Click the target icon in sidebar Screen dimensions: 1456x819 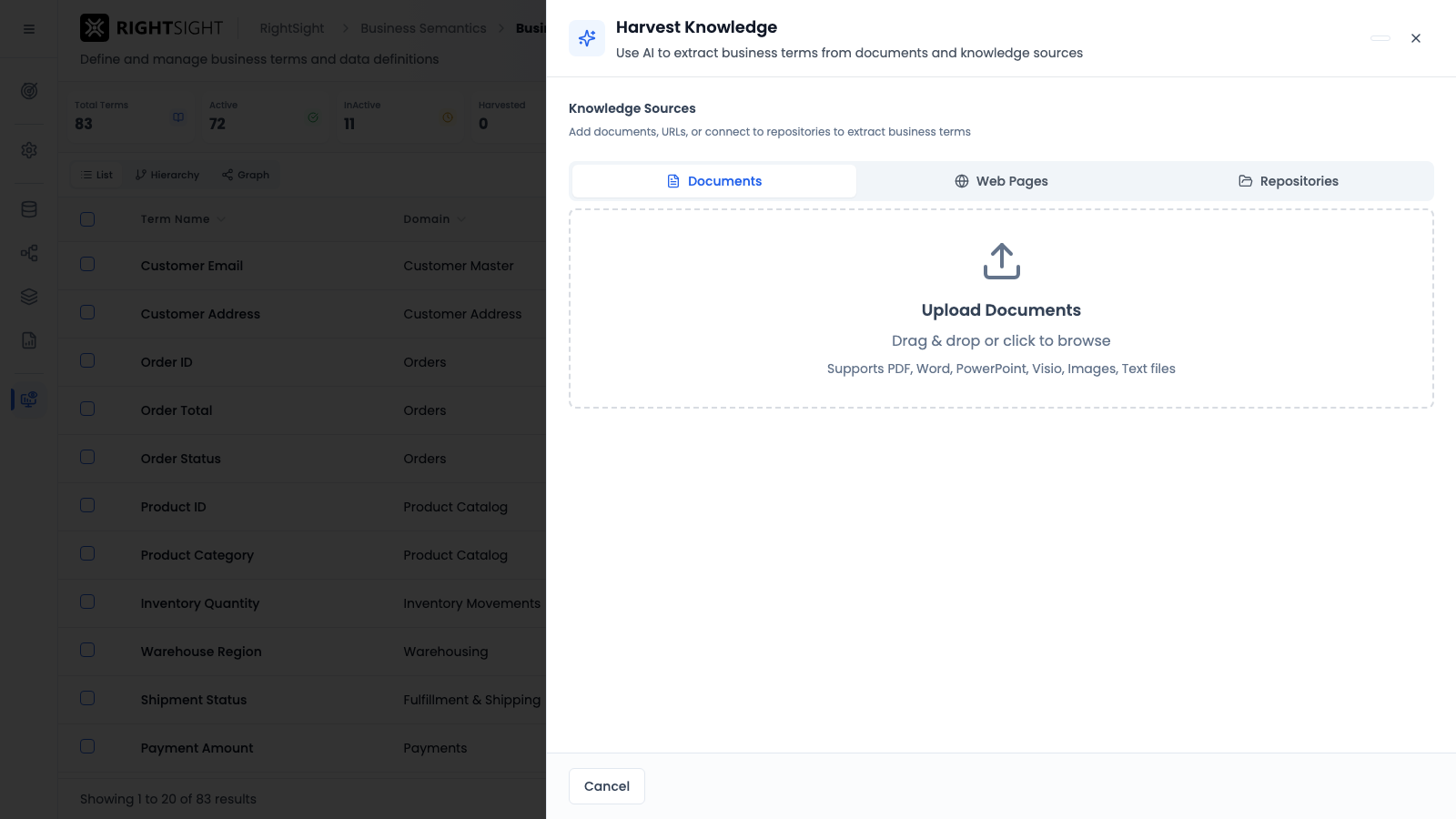pos(29,91)
